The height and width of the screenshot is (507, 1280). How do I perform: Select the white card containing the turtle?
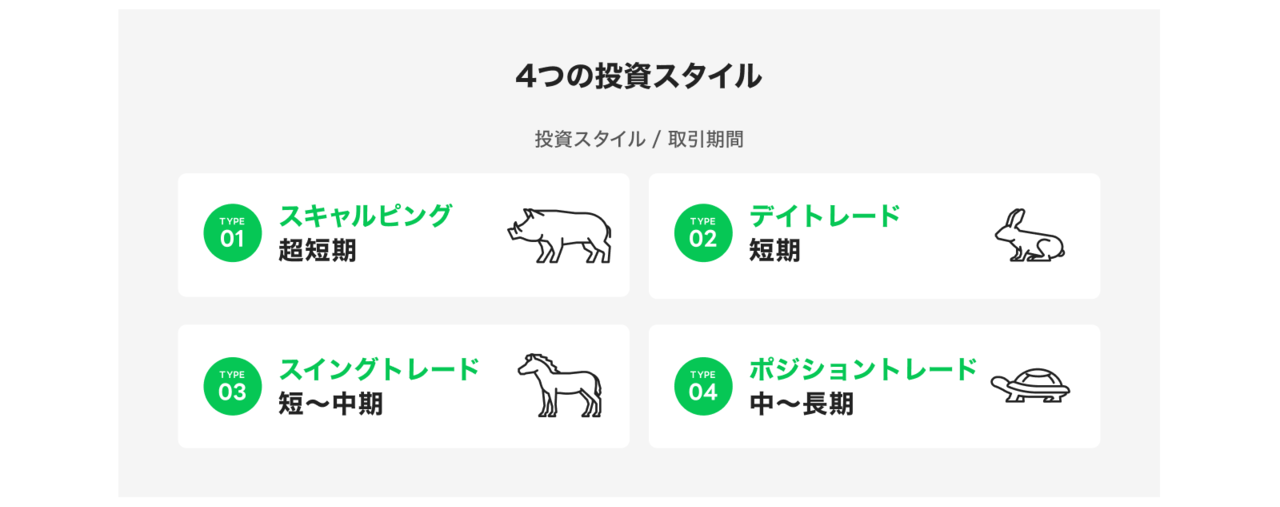click(874, 386)
